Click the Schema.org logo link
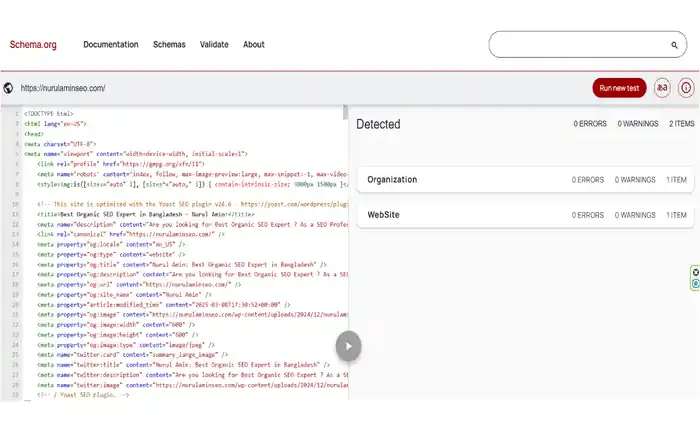This screenshot has height=421, width=700. tap(33, 45)
